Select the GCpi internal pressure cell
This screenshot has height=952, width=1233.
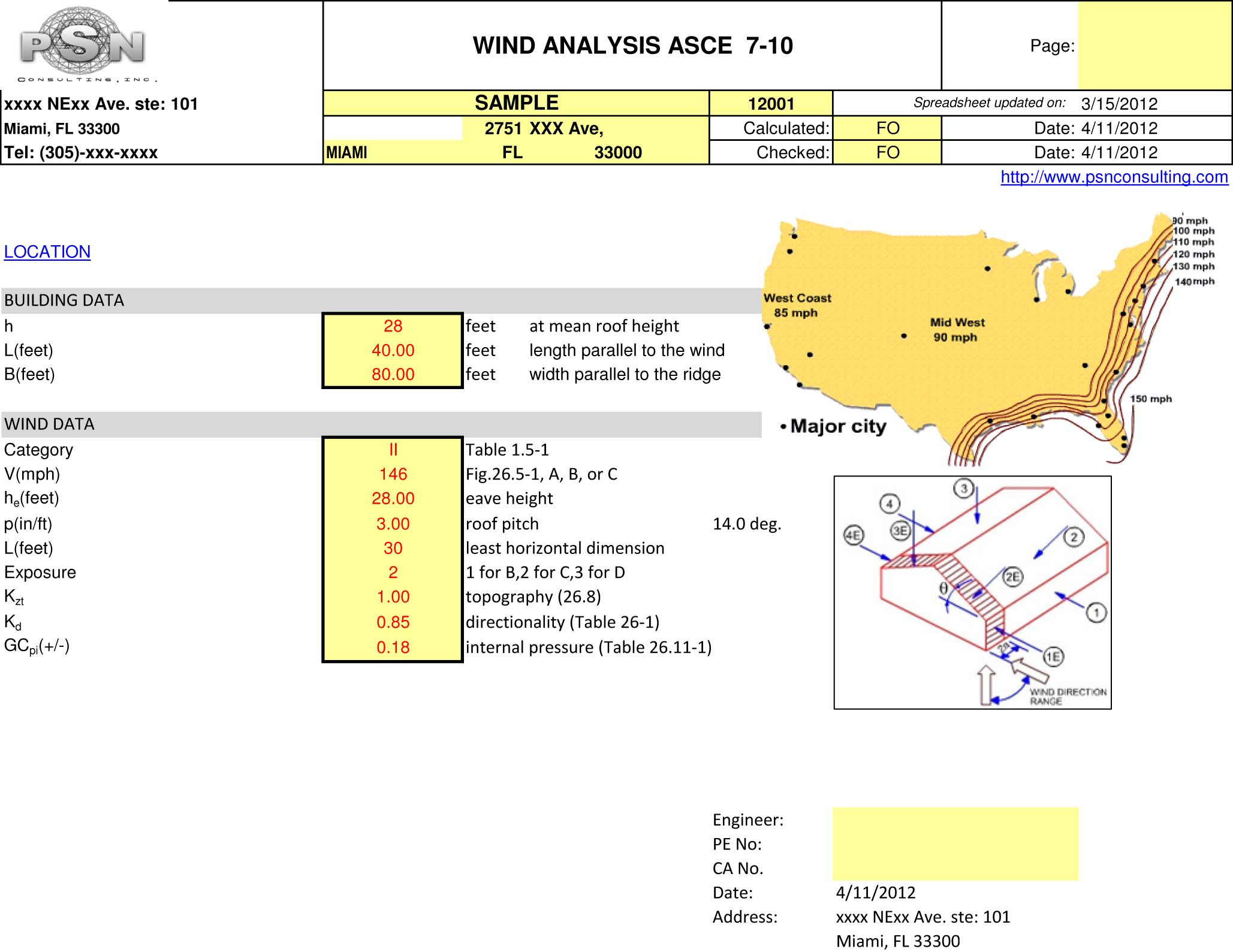point(393,647)
